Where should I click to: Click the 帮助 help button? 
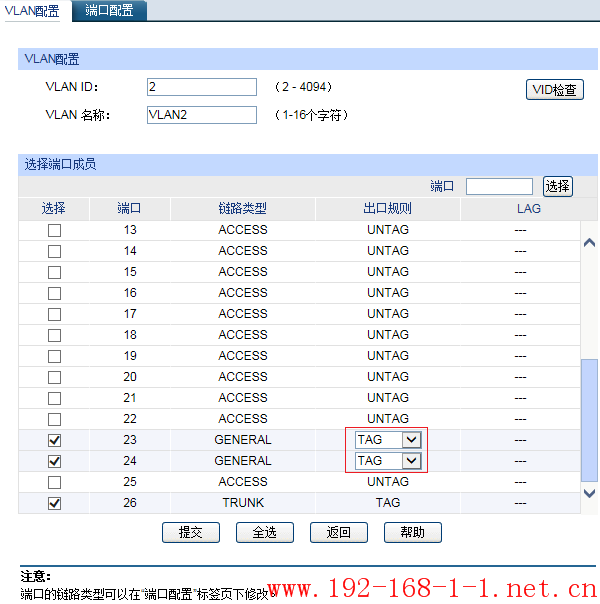coord(413,532)
